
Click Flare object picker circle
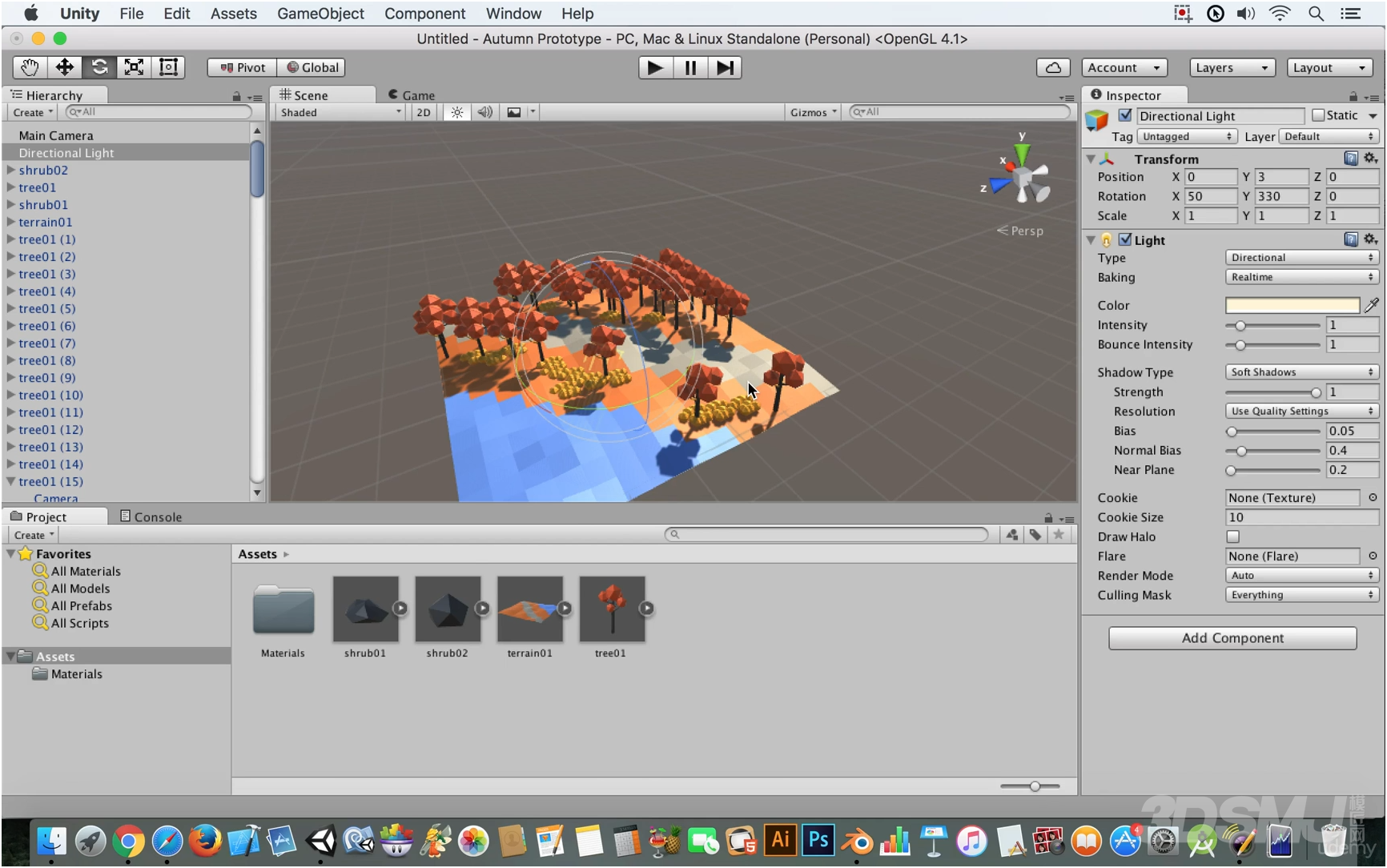1373,556
